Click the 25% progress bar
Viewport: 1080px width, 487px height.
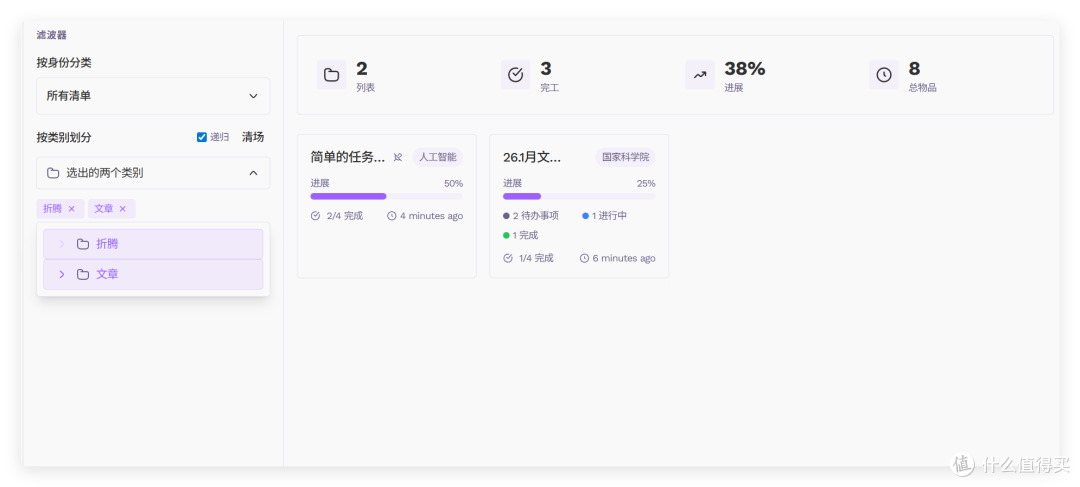tap(579, 196)
